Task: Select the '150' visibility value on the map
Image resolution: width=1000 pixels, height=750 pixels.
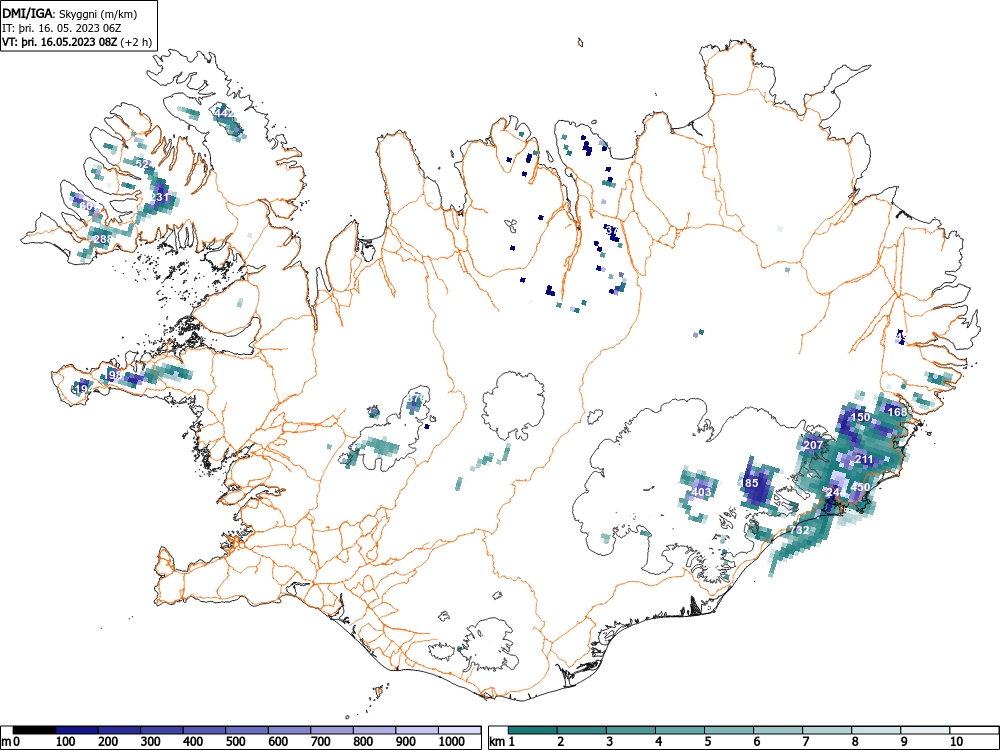Action: 860,416
